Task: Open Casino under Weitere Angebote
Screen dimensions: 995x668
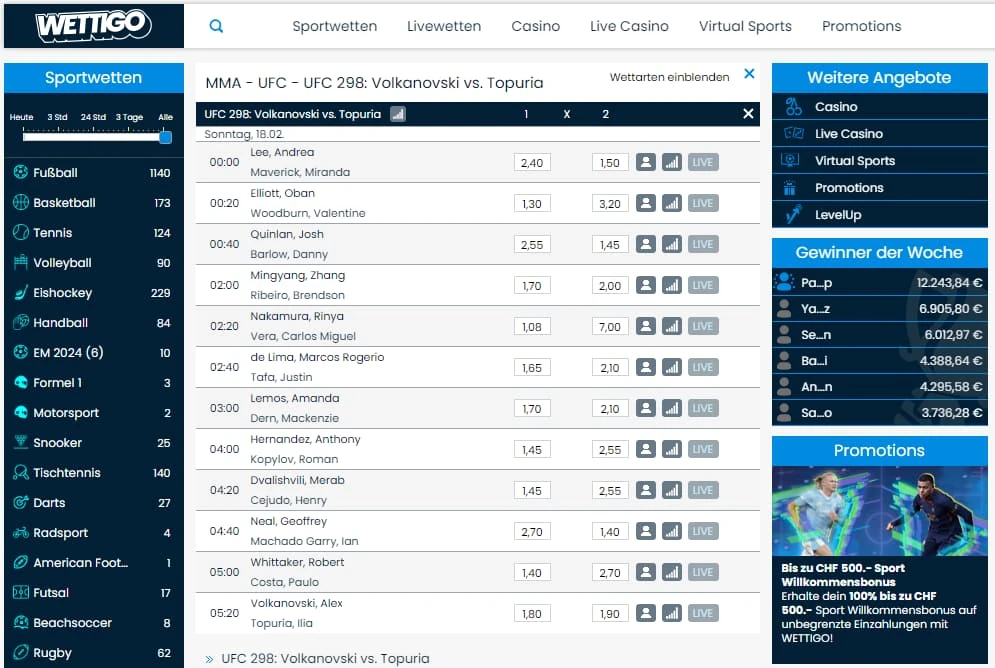Action: [x=880, y=107]
